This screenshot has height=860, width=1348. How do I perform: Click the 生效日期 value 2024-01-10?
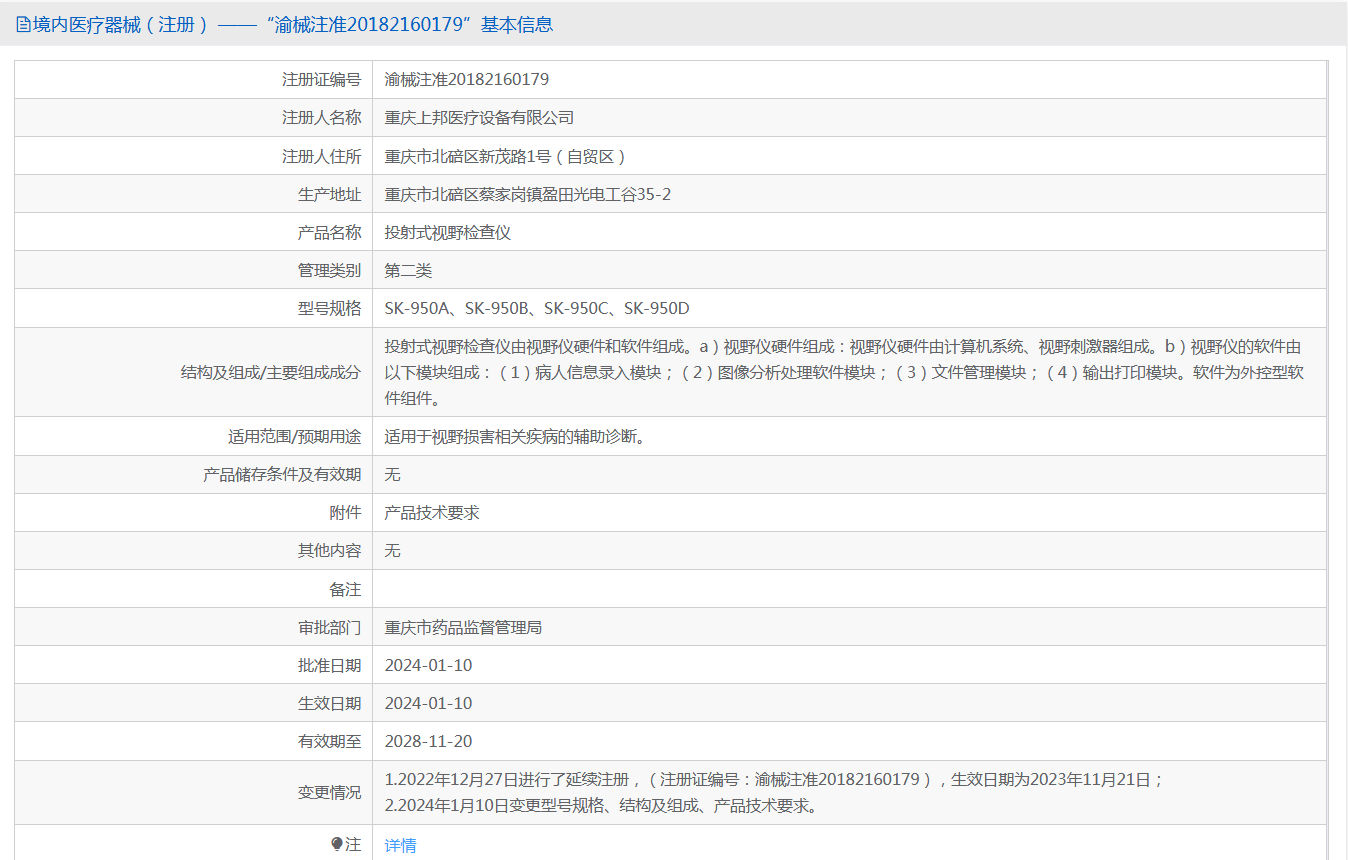pos(428,703)
